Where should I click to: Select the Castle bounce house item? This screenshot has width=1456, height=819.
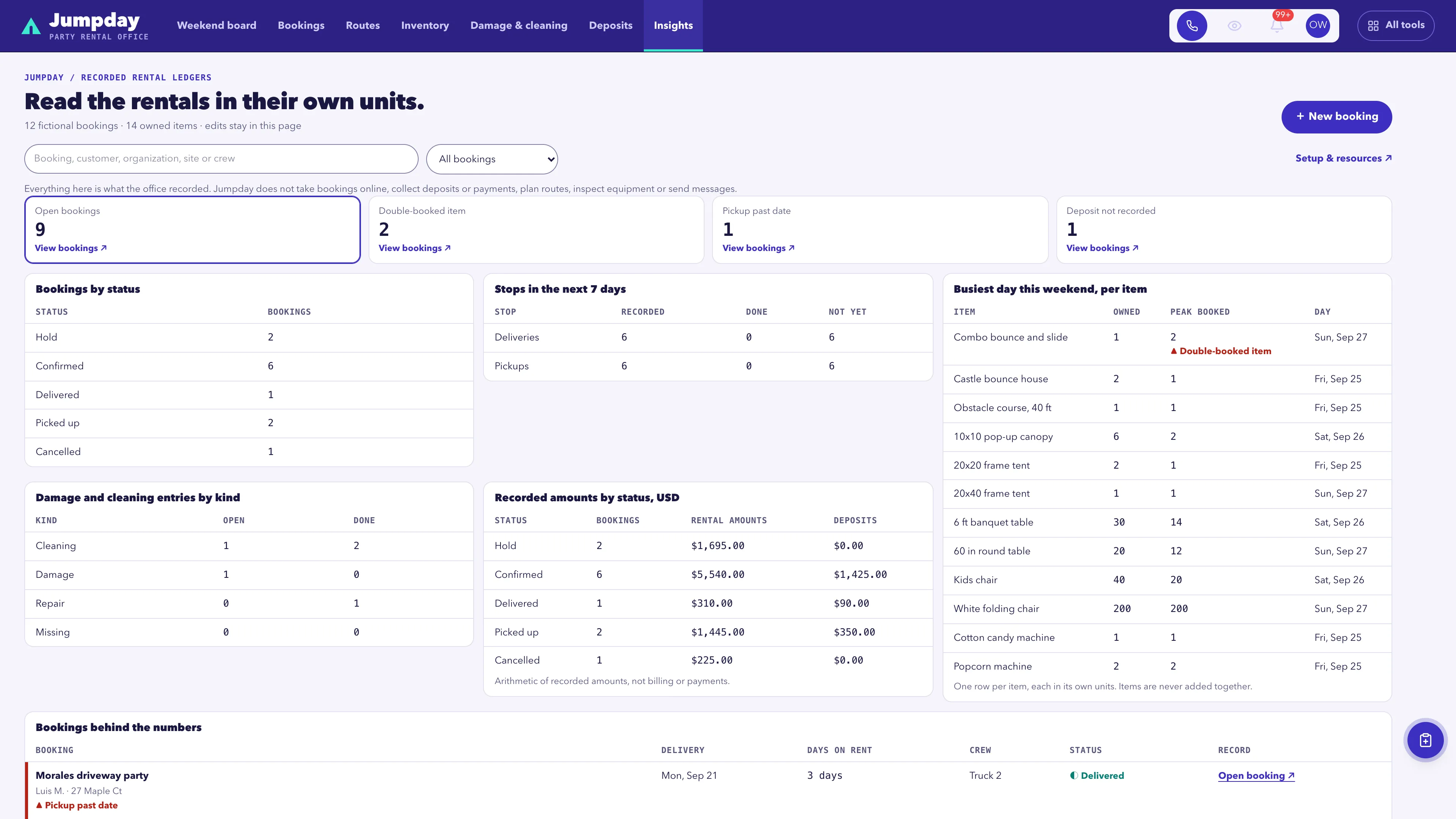[x=1001, y=379]
